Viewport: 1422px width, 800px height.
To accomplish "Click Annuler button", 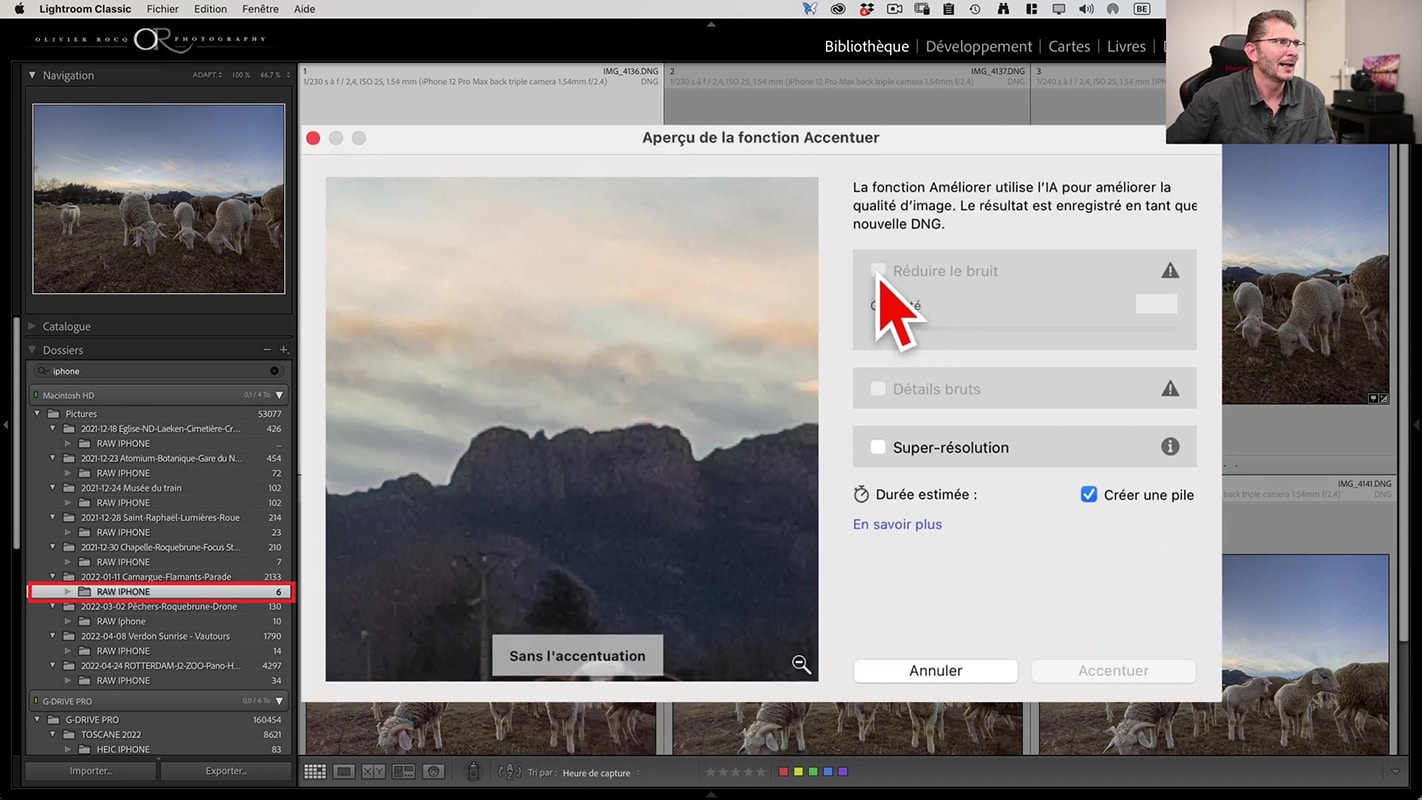I will tap(936, 671).
